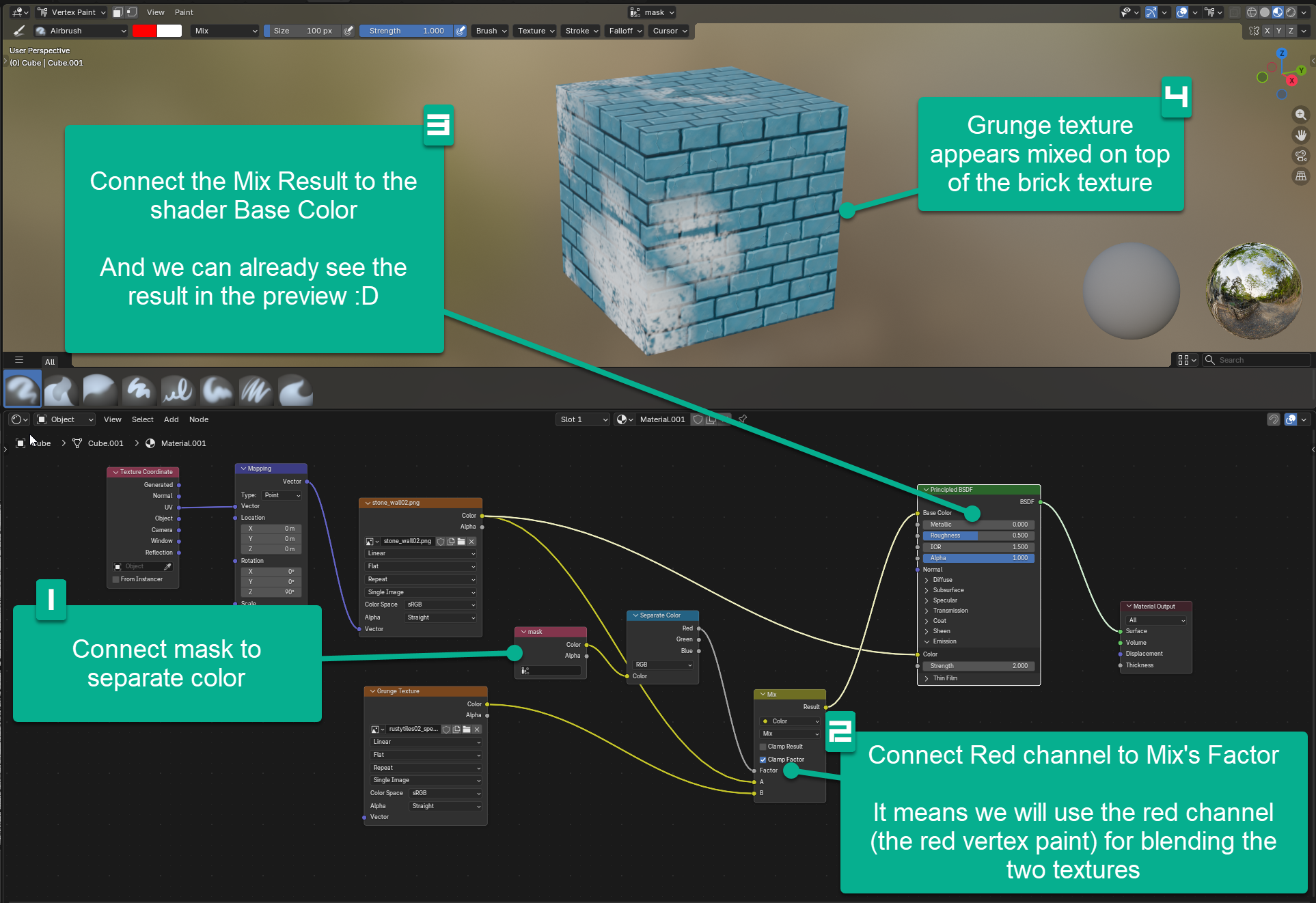
Task: Open the Vertex Paint mode dropdown
Action: (72, 12)
